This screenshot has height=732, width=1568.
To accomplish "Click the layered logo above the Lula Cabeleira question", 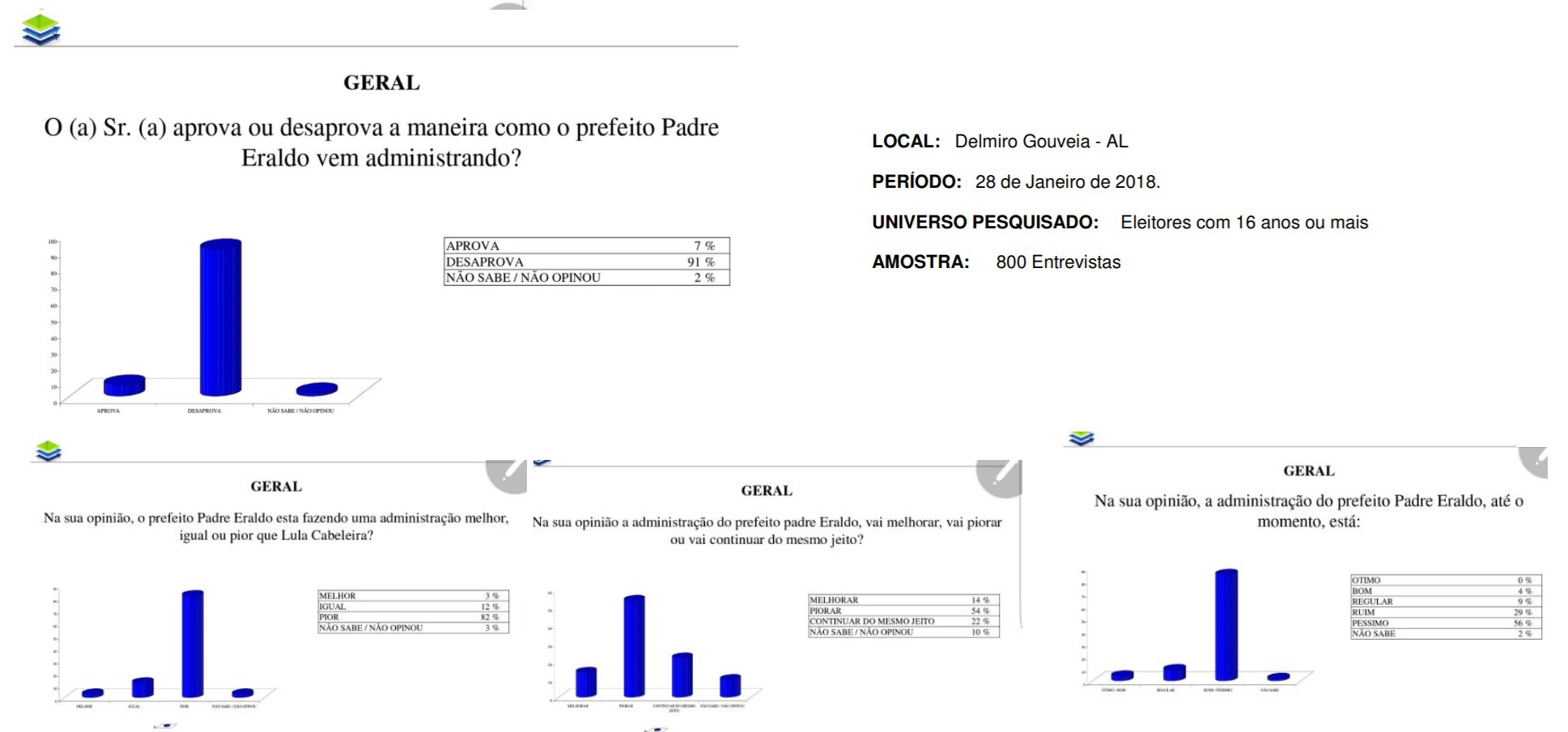I will [x=49, y=451].
